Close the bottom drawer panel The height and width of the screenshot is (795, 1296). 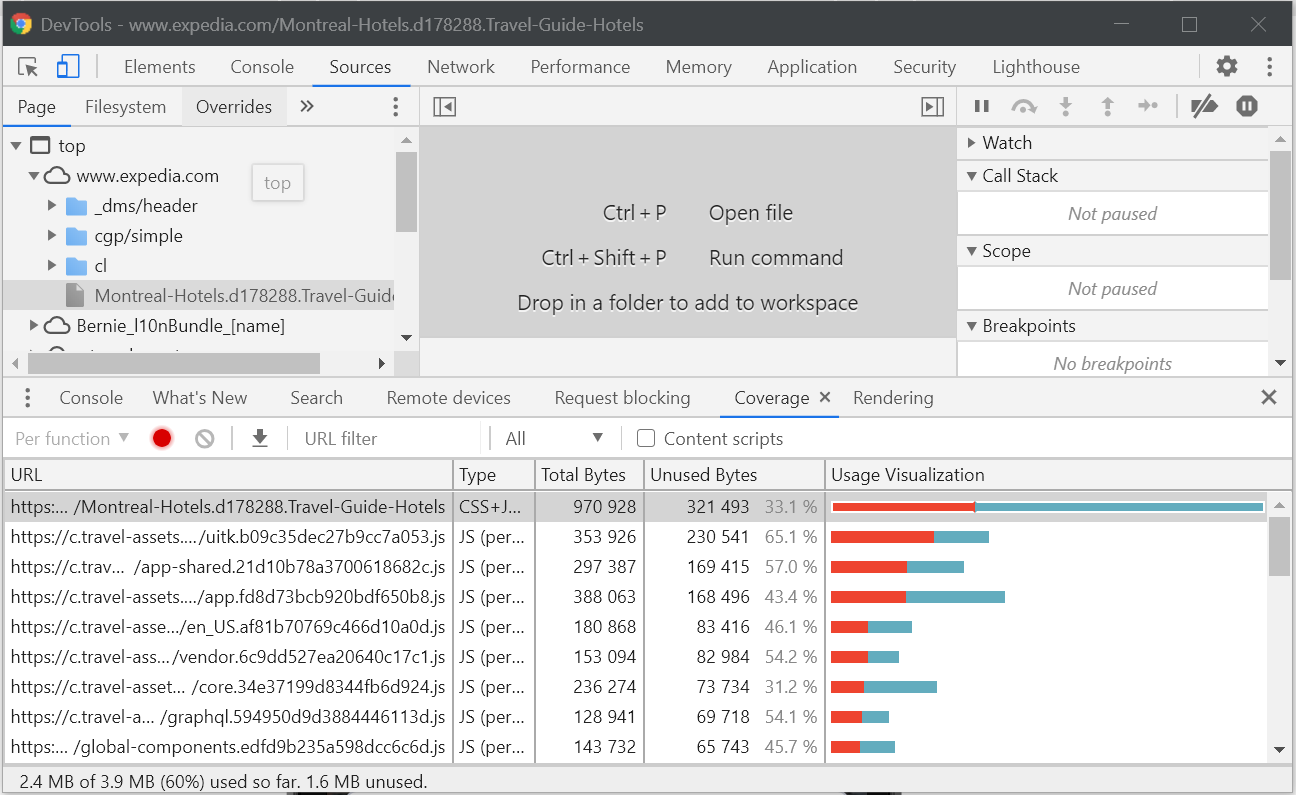(1269, 397)
